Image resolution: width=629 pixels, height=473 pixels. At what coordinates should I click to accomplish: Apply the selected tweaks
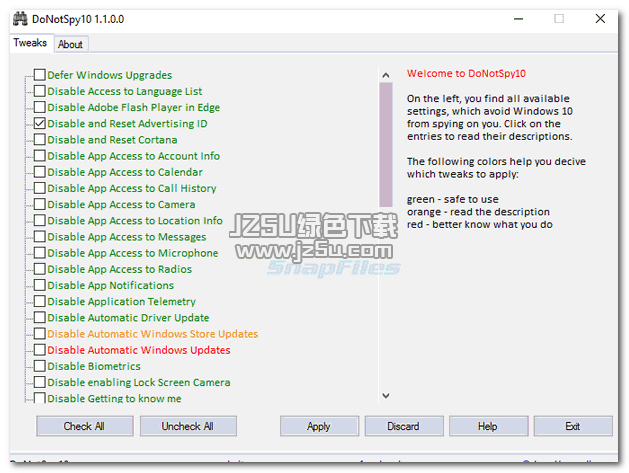(x=319, y=426)
